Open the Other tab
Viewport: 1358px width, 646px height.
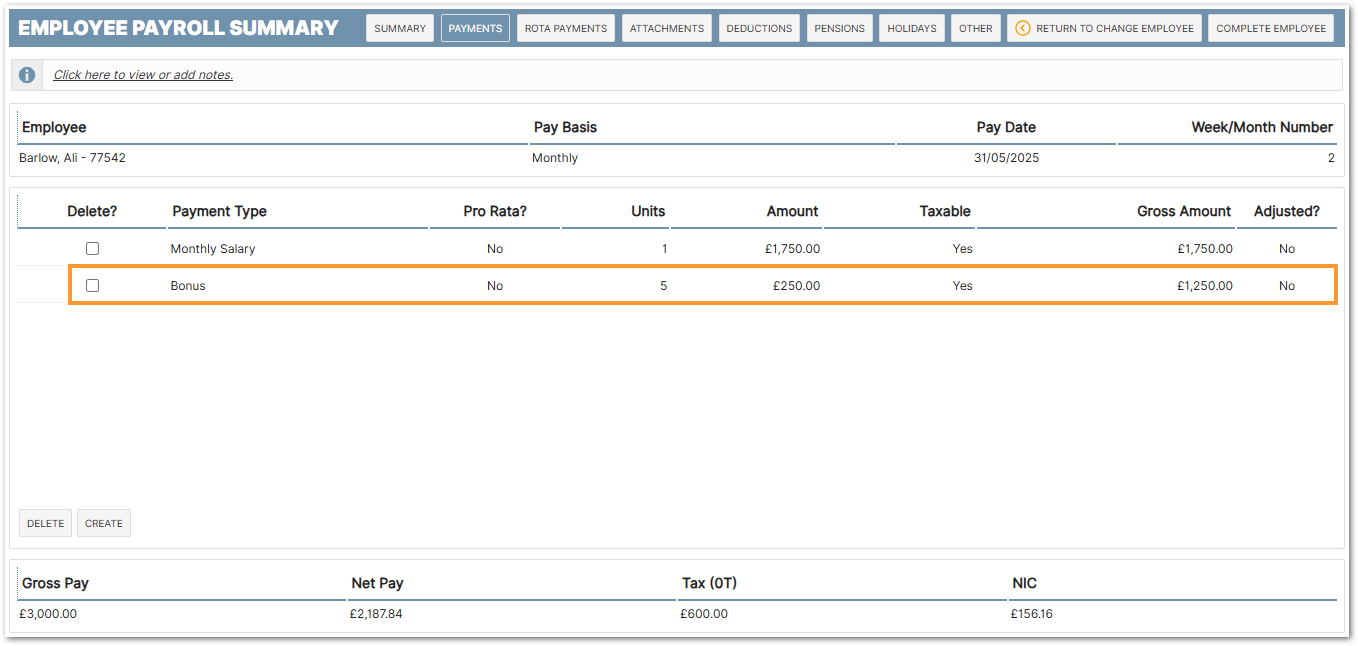click(x=975, y=28)
